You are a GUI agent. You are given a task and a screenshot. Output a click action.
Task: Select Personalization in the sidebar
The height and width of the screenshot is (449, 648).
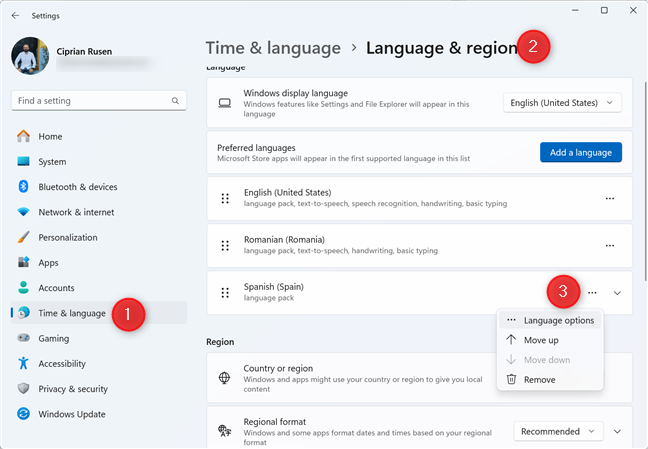point(99,237)
